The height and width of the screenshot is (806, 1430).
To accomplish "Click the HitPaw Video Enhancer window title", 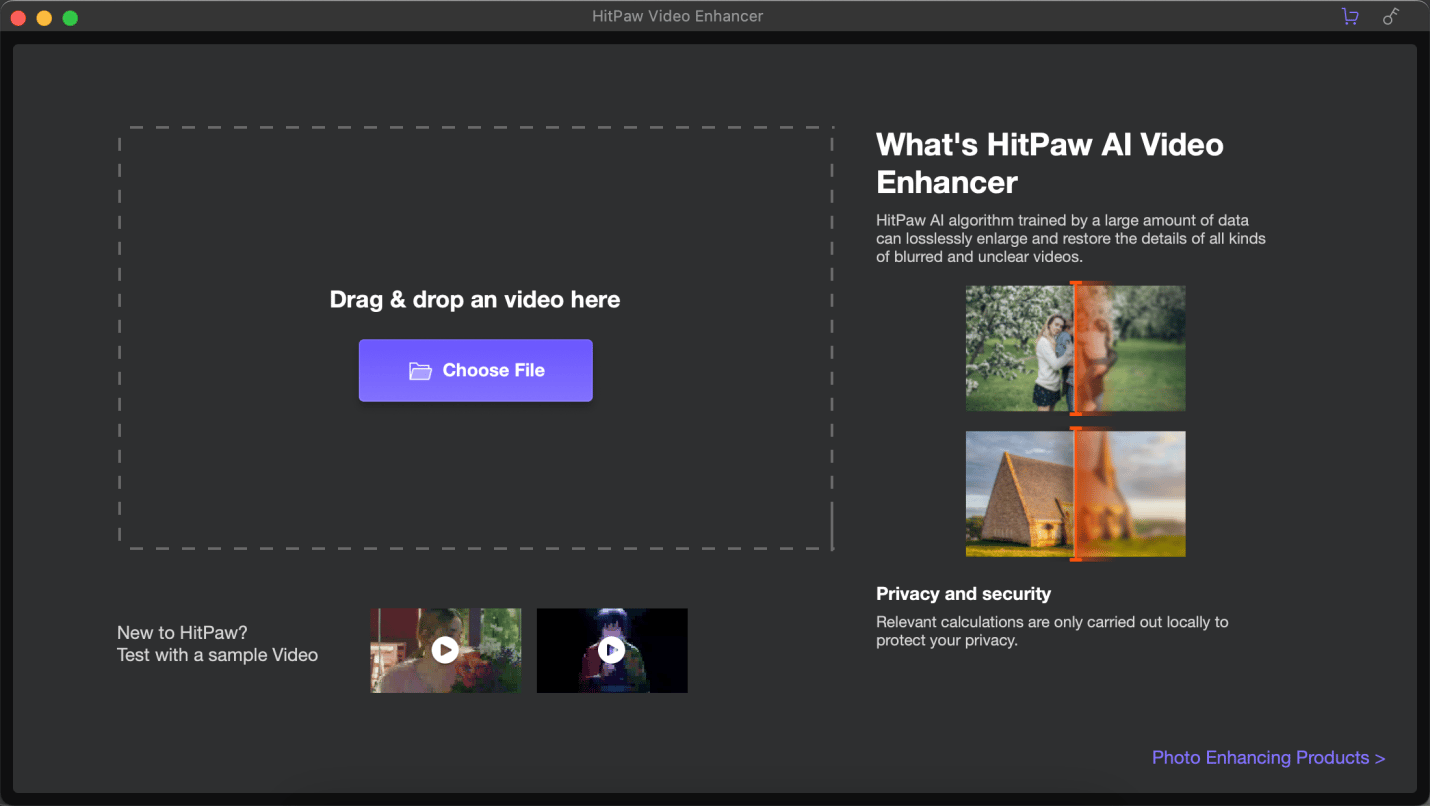I will 677,16.
